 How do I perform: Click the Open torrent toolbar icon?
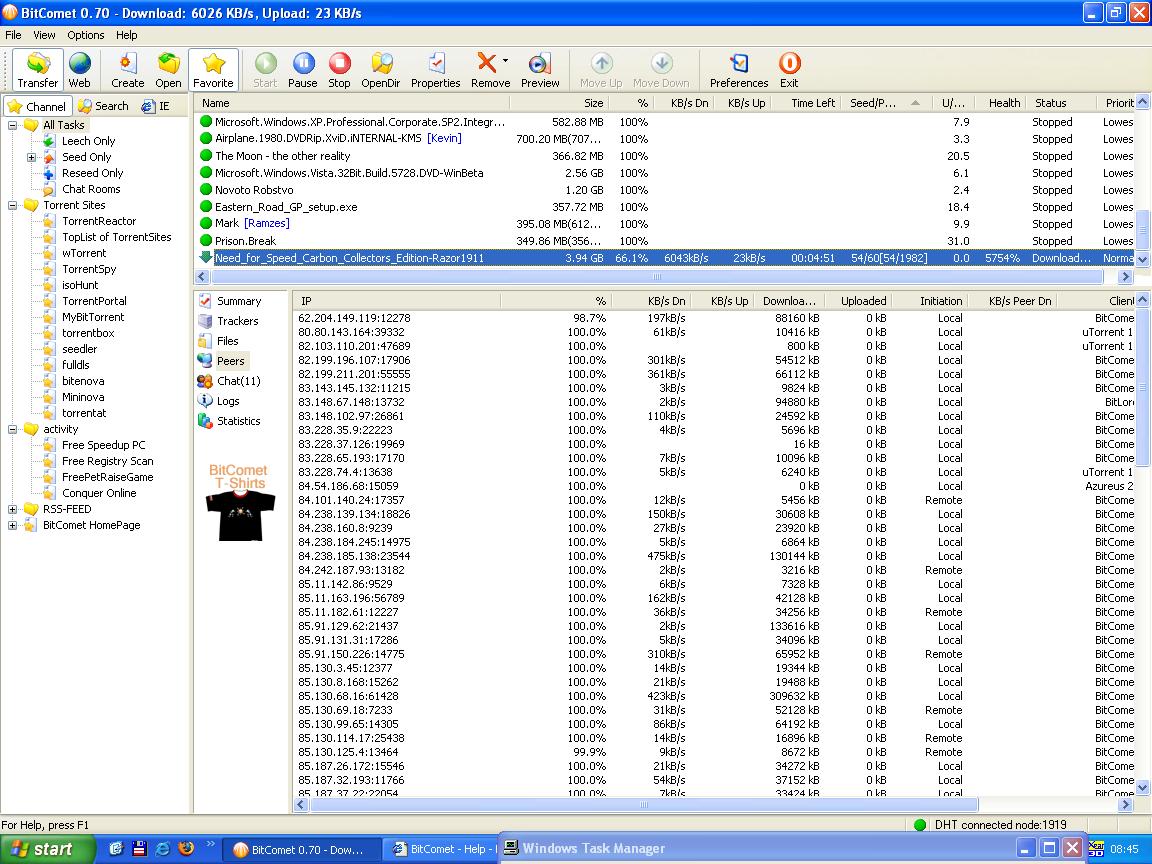(168, 70)
